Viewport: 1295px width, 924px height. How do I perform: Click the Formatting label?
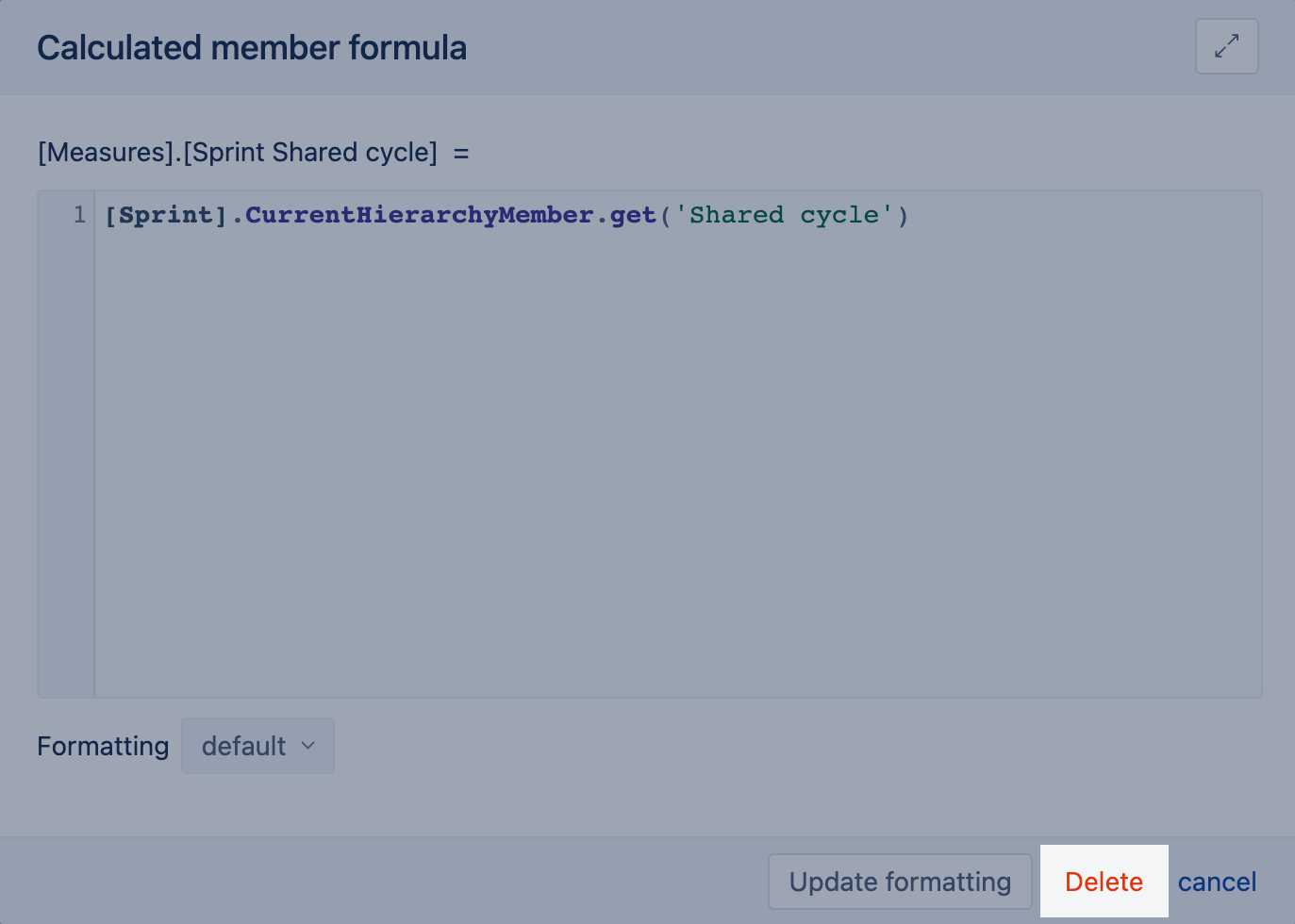[x=103, y=746]
